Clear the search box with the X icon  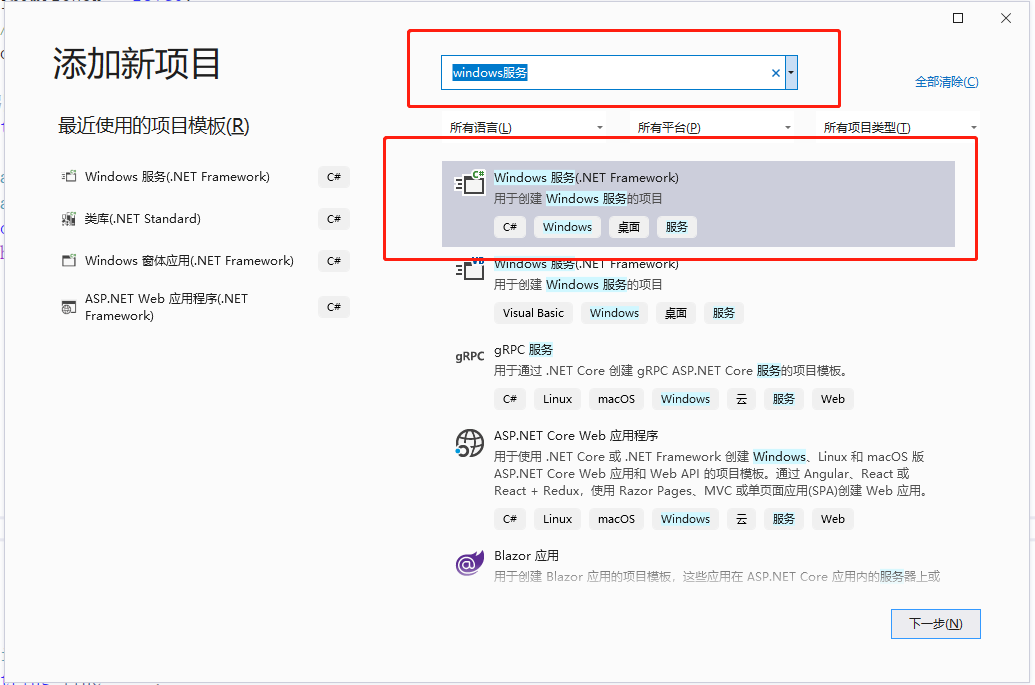[x=776, y=73]
